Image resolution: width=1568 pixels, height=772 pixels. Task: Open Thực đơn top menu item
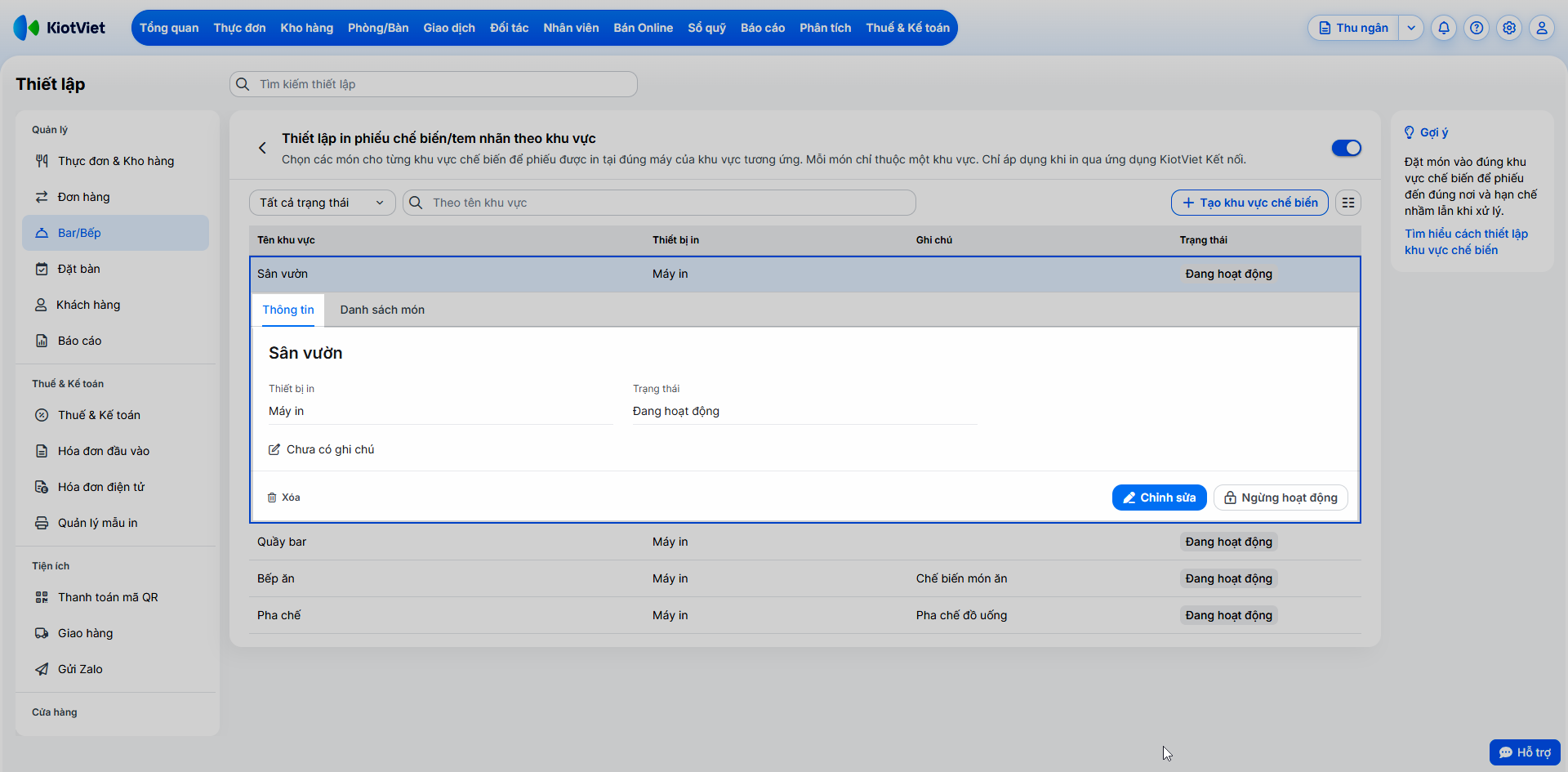click(239, 28)
